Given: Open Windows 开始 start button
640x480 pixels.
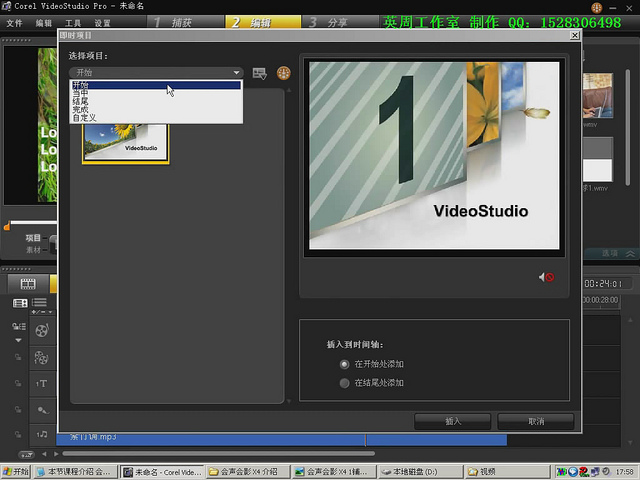Looking at the screenshot, I should pyautogui.click(x=16, y=472).
